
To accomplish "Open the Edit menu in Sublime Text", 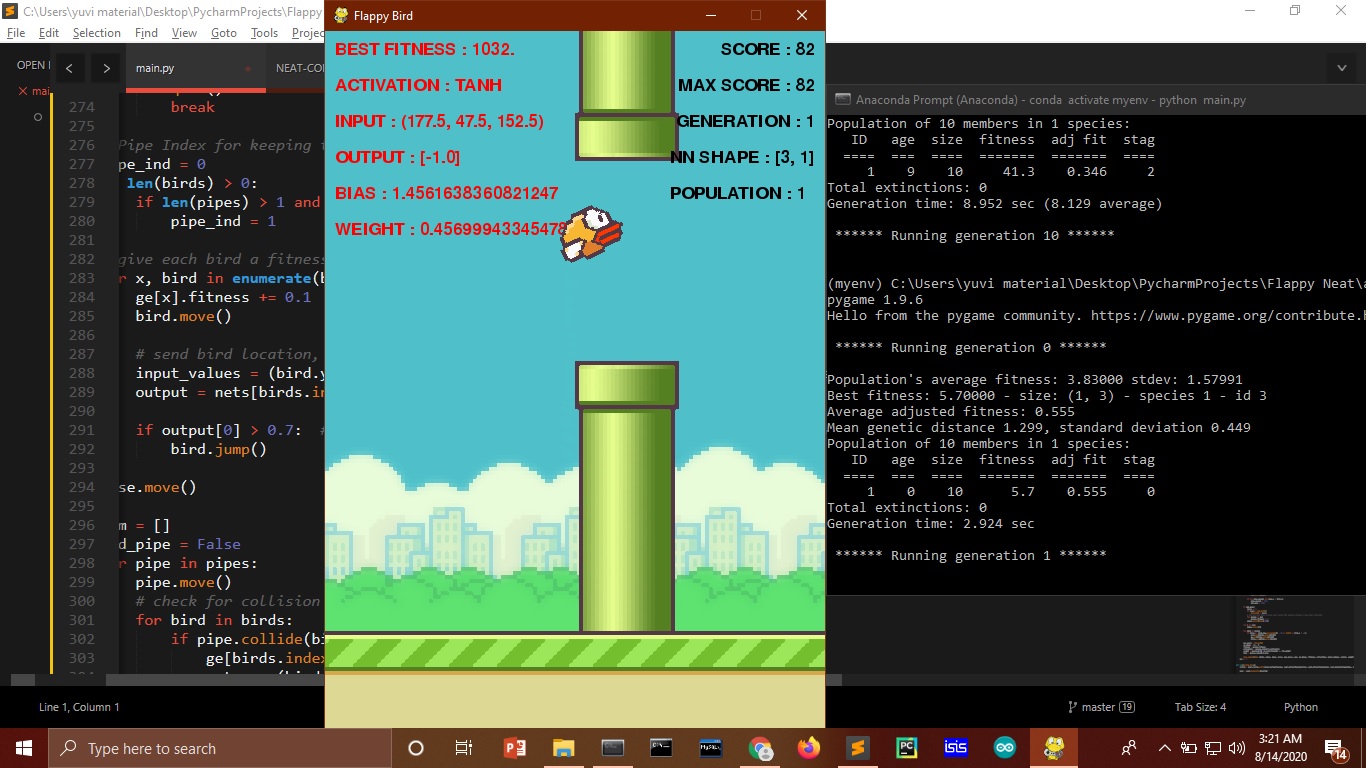I will 49,32.
